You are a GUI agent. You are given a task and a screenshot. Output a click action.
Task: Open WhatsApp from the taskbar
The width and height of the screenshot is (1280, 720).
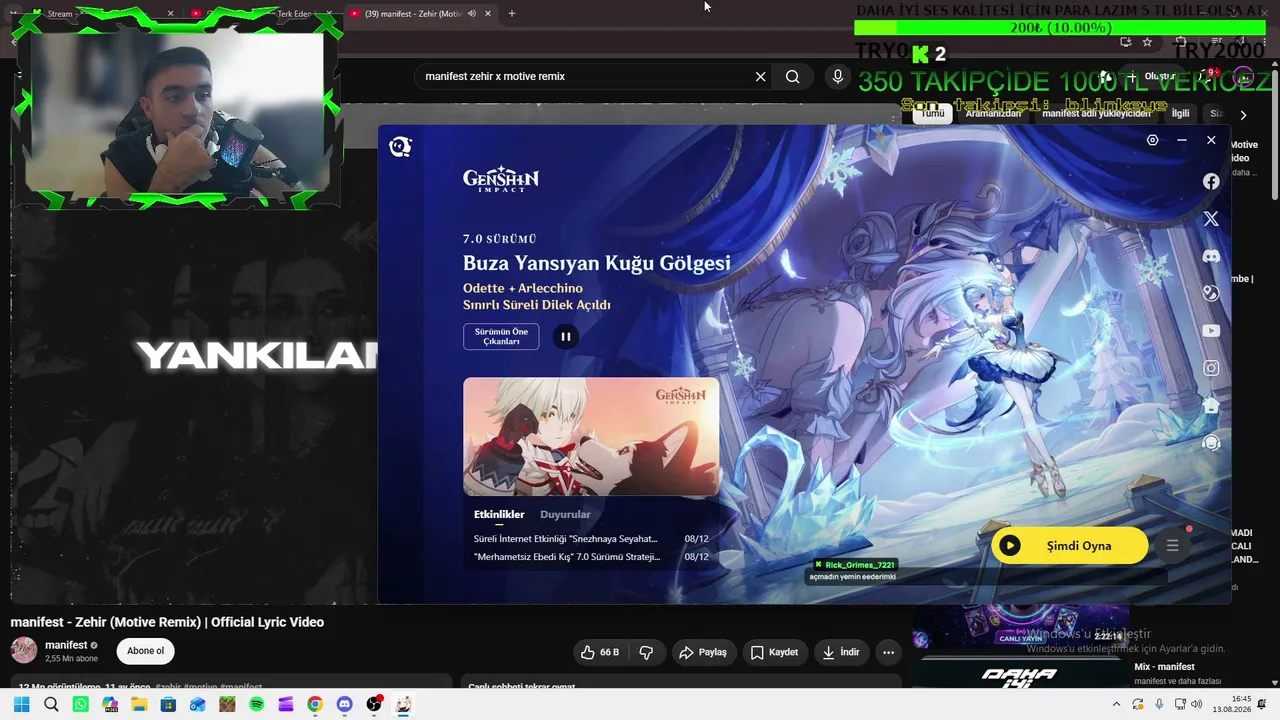pyautogui.click(x=81, y=704)
